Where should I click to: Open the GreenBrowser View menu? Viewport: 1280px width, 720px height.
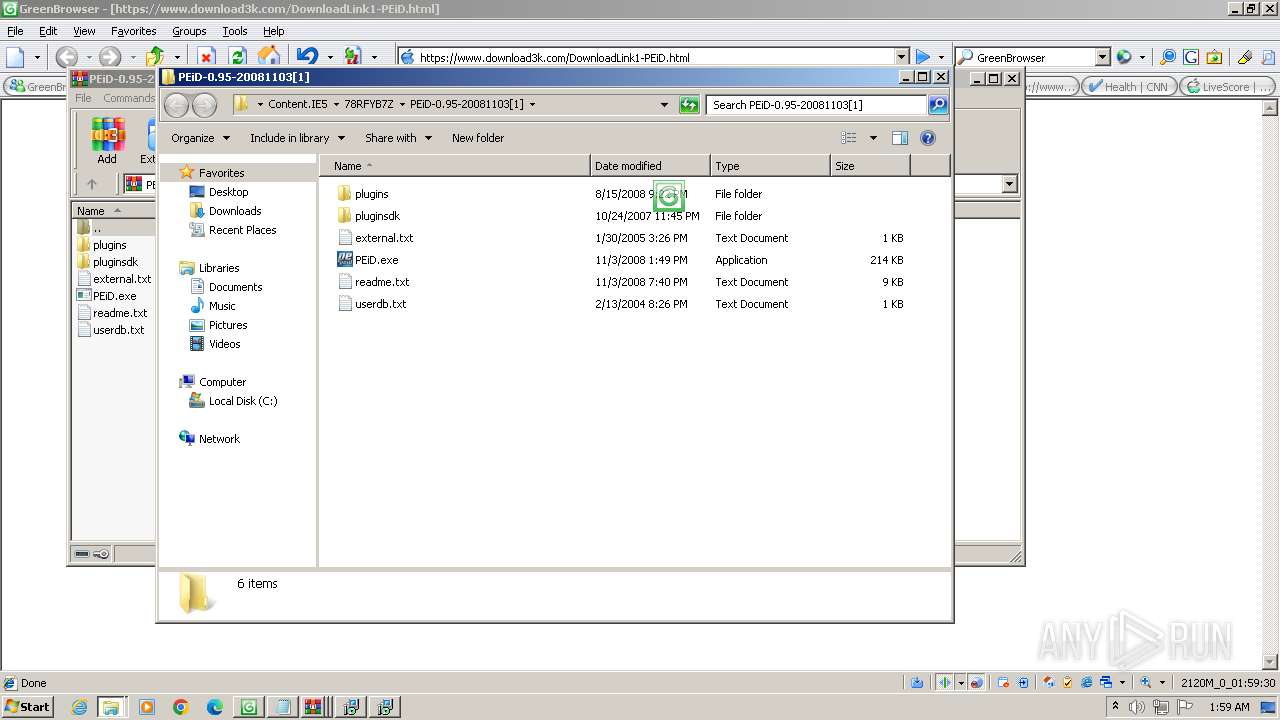[84, 31]
